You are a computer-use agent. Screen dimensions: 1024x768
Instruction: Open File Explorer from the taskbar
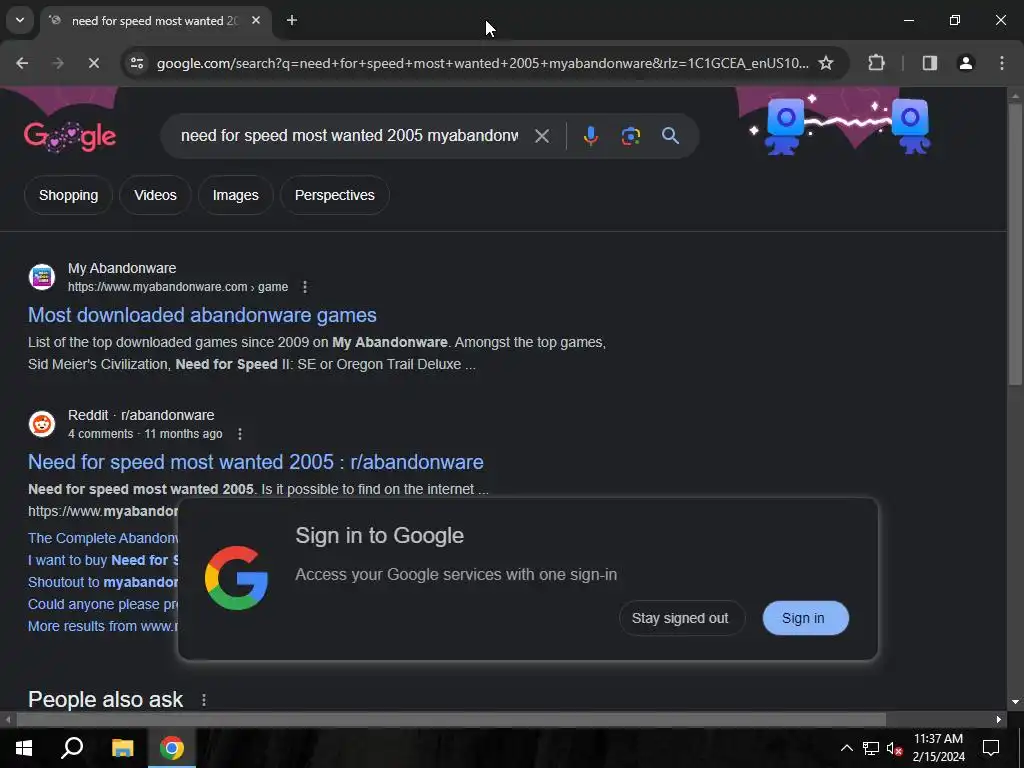coord(122,748)
